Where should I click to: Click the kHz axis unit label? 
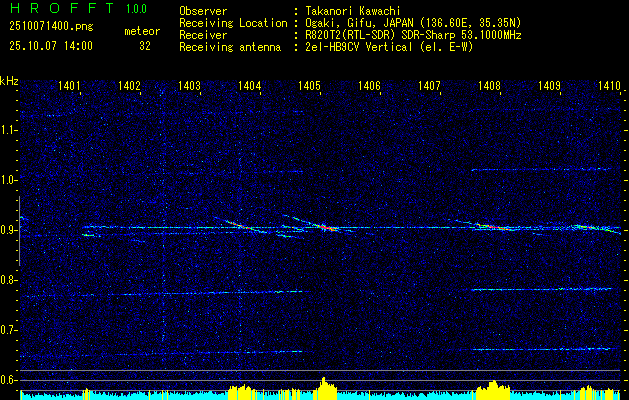coord(9,81)
